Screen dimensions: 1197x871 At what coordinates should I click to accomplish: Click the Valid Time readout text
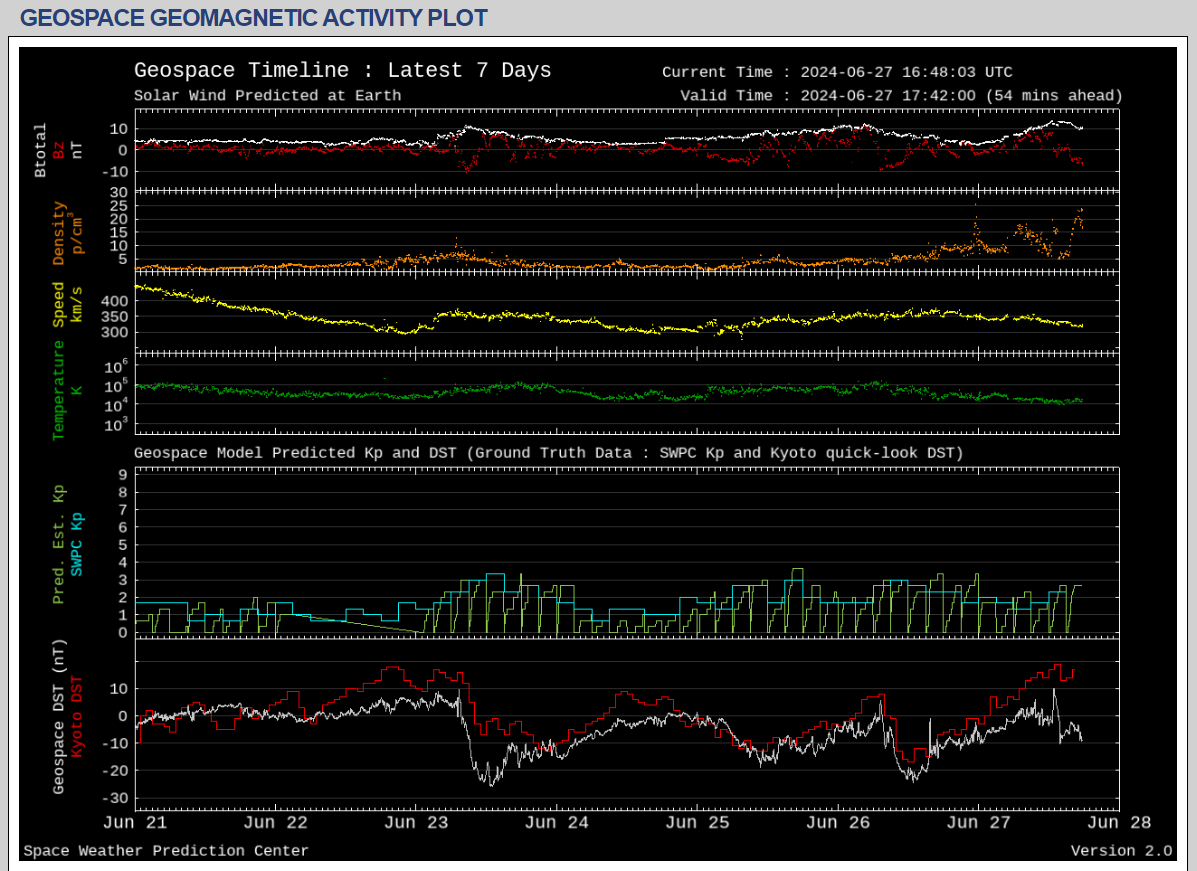click(901, 96)
